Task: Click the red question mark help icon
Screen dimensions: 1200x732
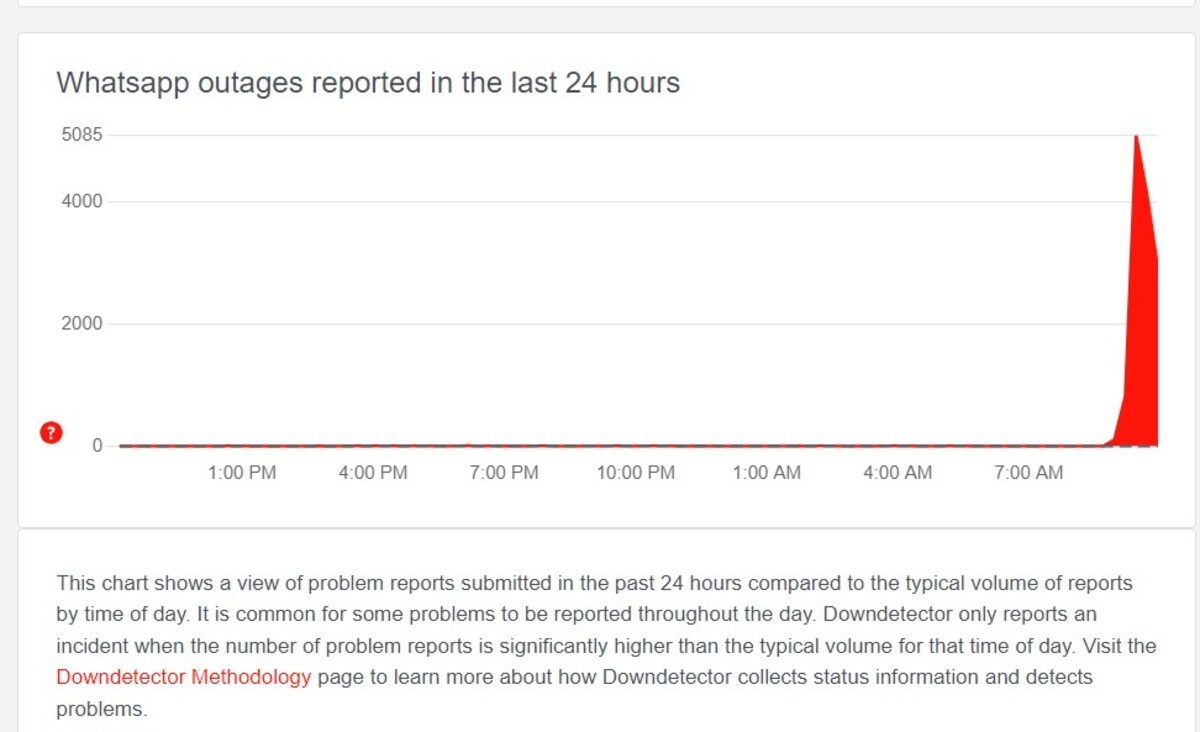Action: pyautogui.click(x=50, y=433)
